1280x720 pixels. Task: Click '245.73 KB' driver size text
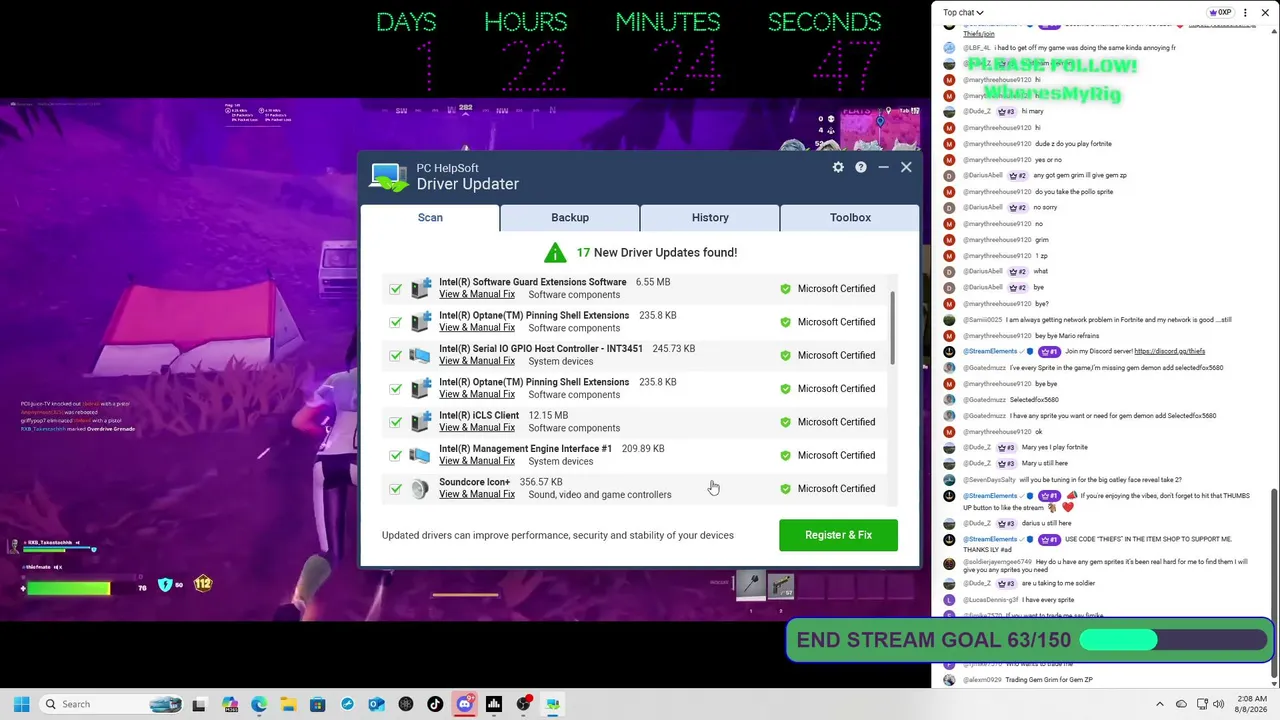coord(673,349)
